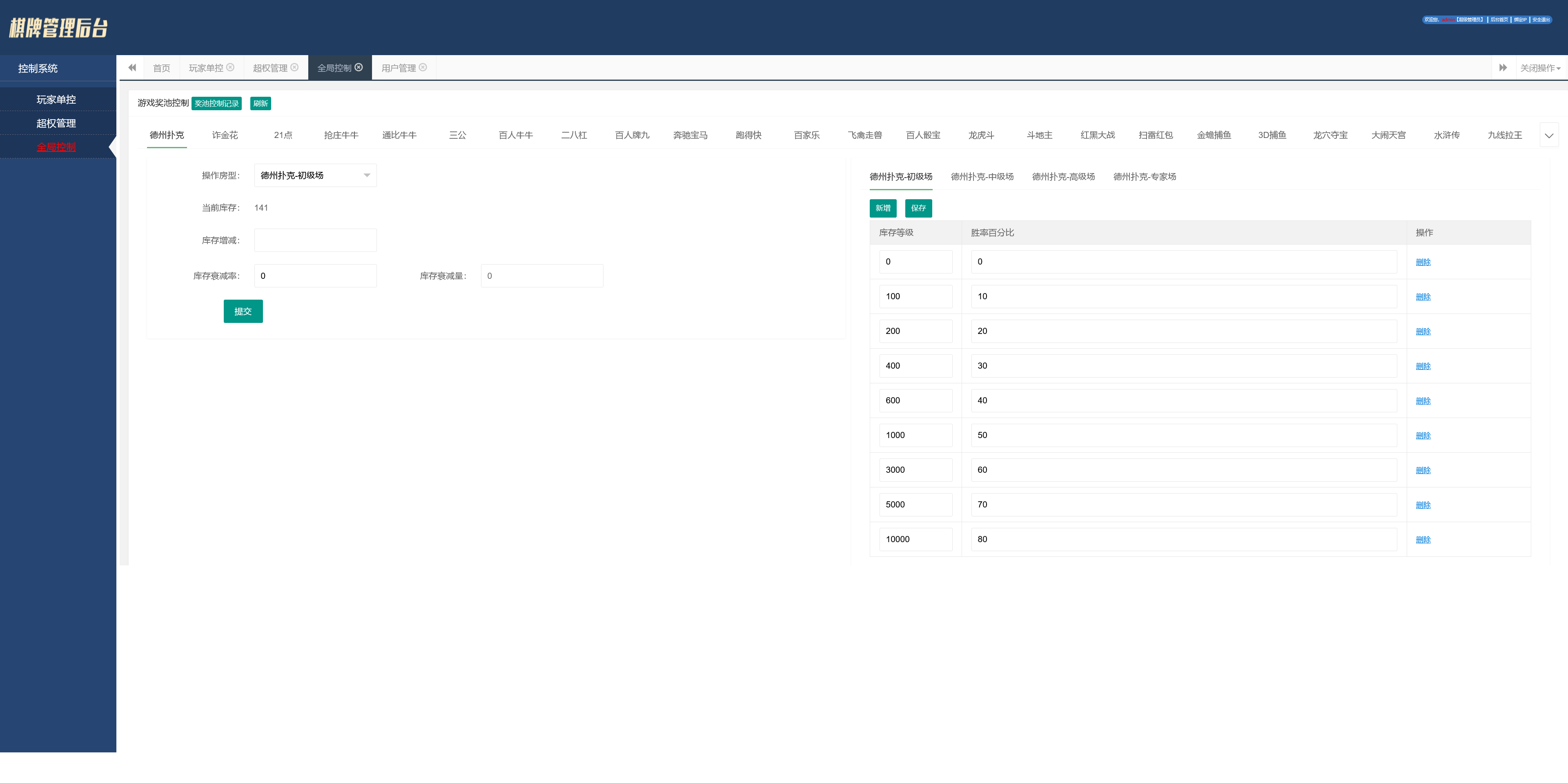Click the 新增 add row button
The height and width of the screenshot is (783, 1568).
[x=882, y=208]
